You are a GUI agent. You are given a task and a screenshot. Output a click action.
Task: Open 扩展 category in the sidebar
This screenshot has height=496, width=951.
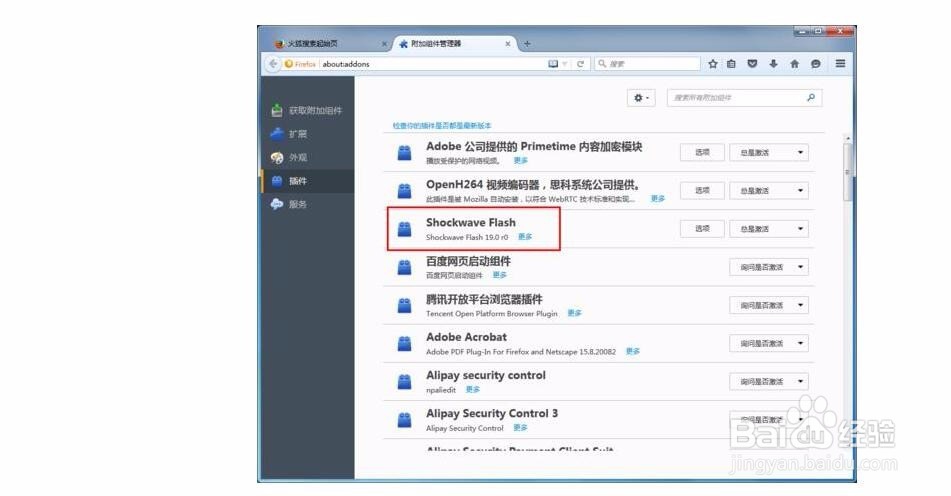click(308, 134)
